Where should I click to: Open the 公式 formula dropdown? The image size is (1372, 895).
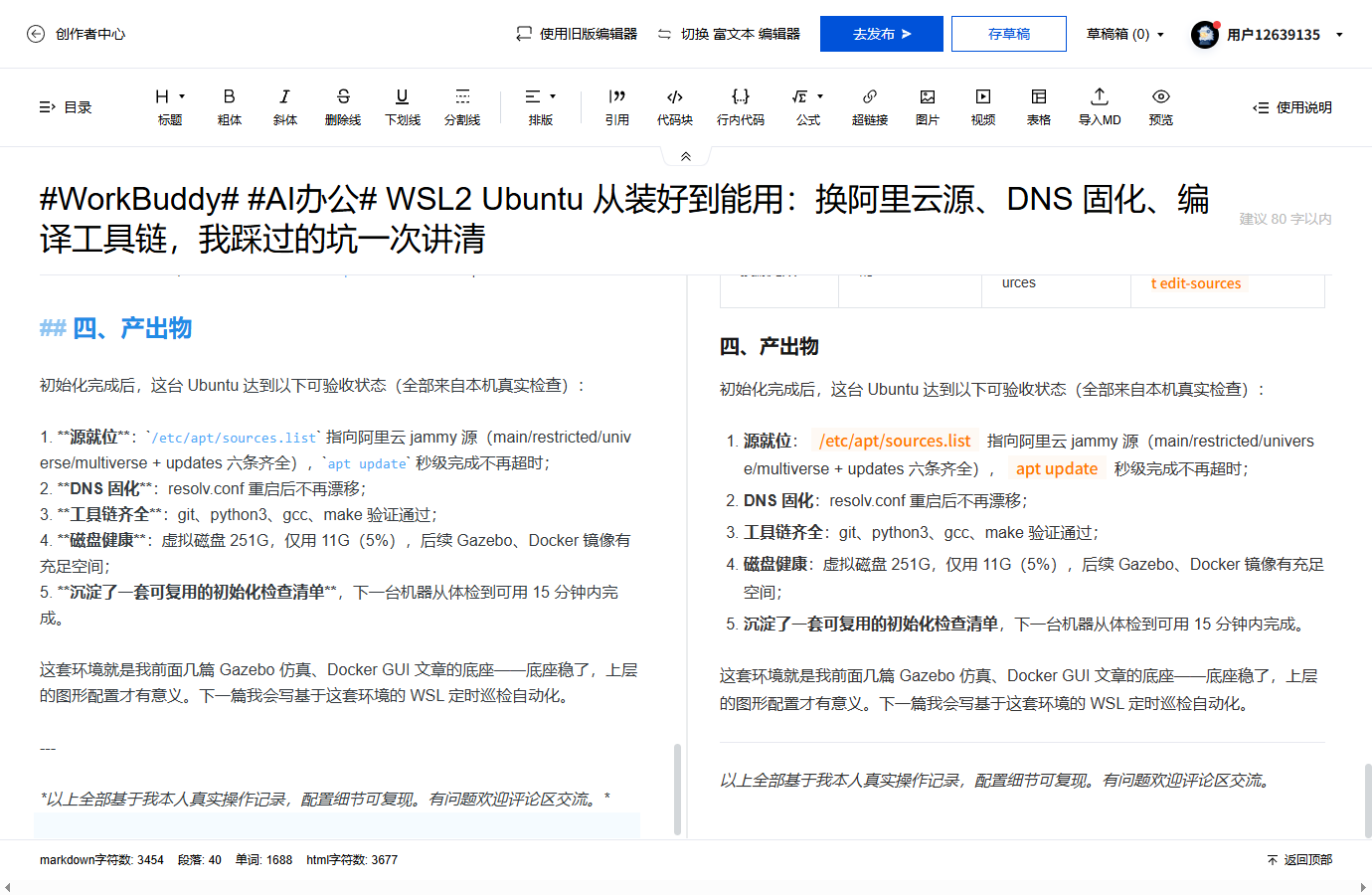808,106
